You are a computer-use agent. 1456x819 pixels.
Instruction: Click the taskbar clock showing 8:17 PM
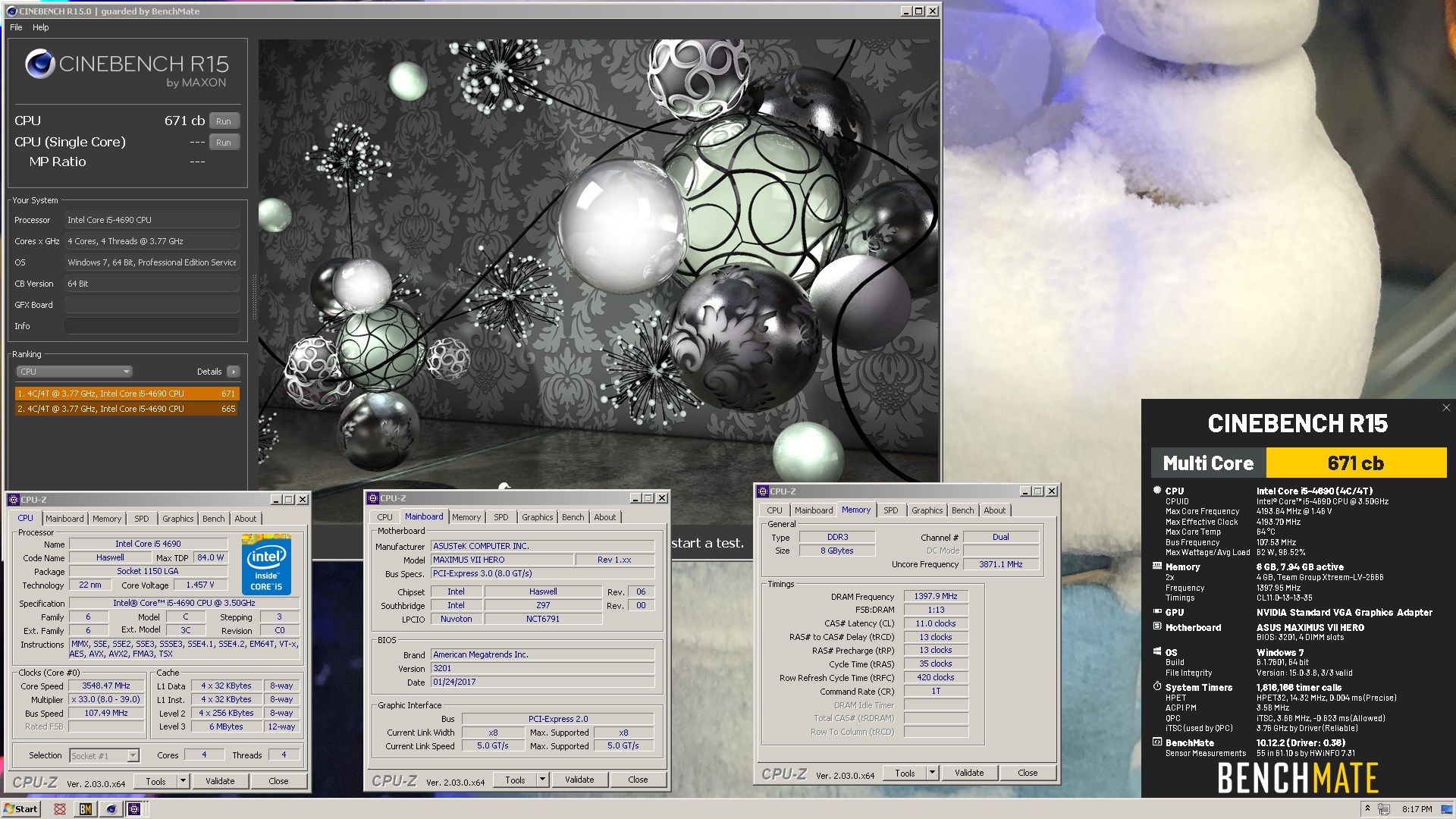1417,809
